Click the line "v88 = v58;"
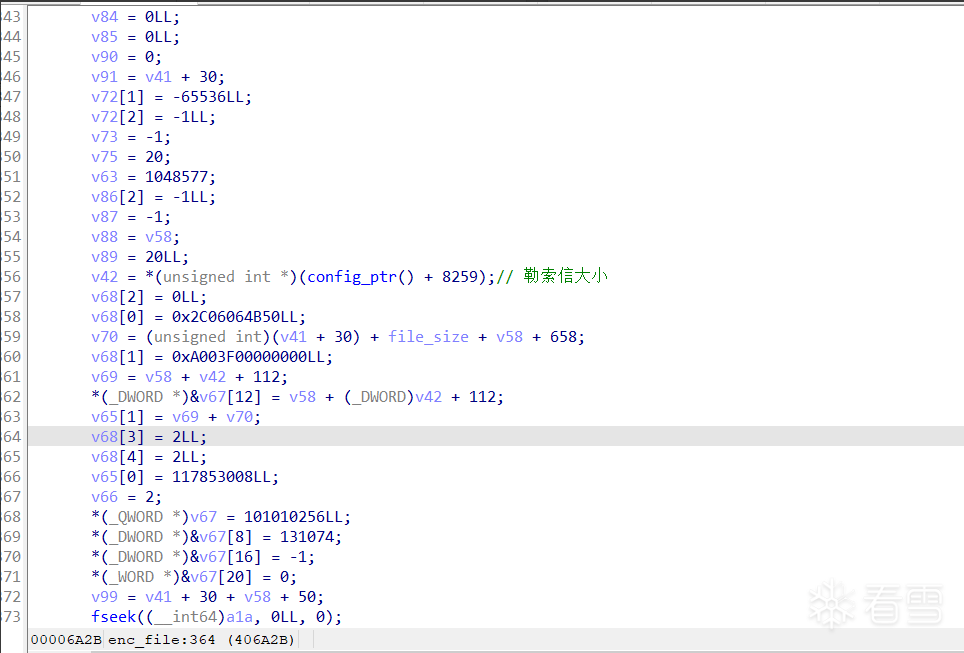 tap(135, 237)
